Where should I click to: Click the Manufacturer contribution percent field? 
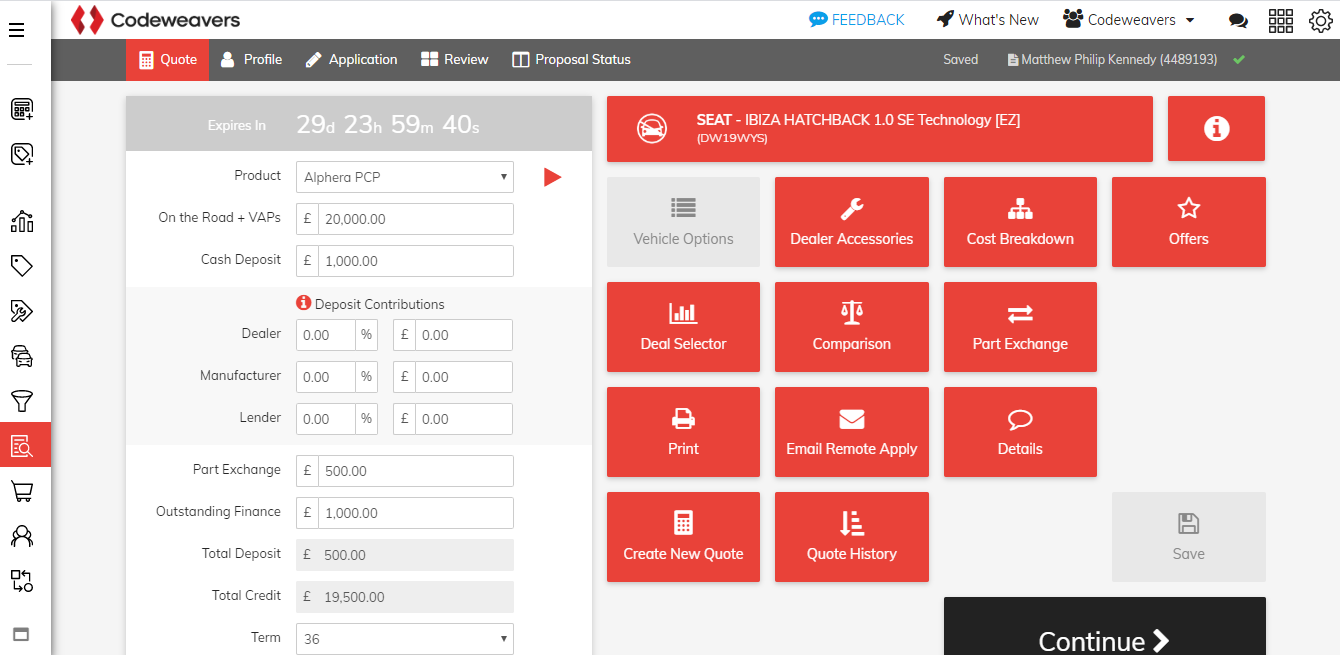point(326,377)
